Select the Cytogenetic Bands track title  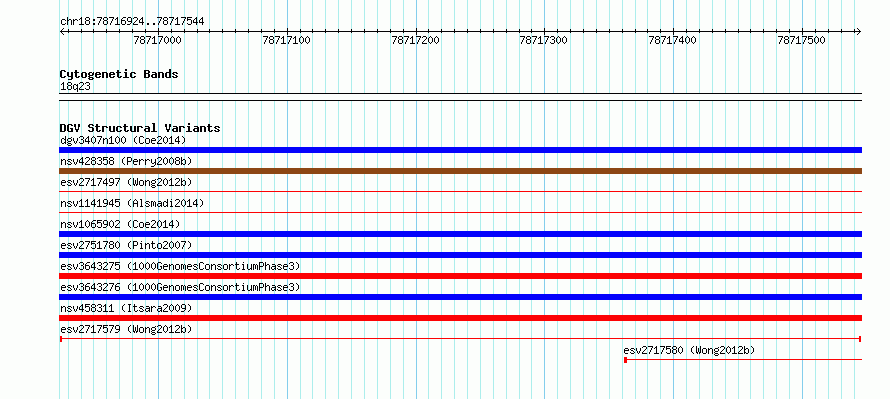coord(119,74)
